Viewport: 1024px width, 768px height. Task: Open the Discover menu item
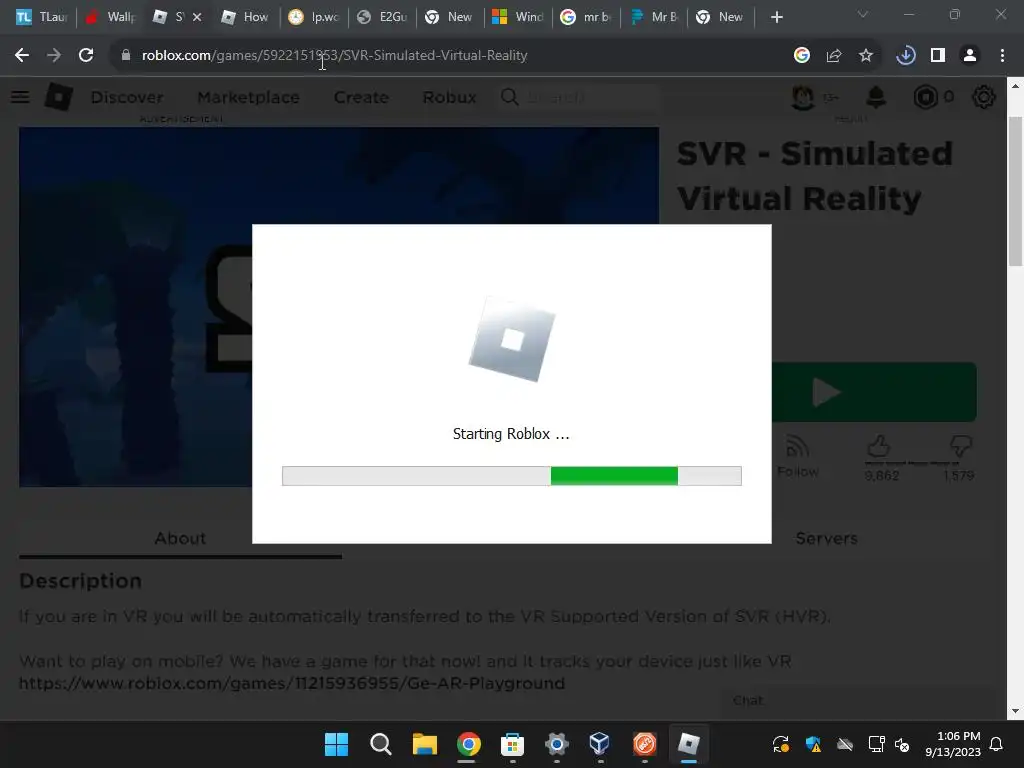tap(127, 97)
